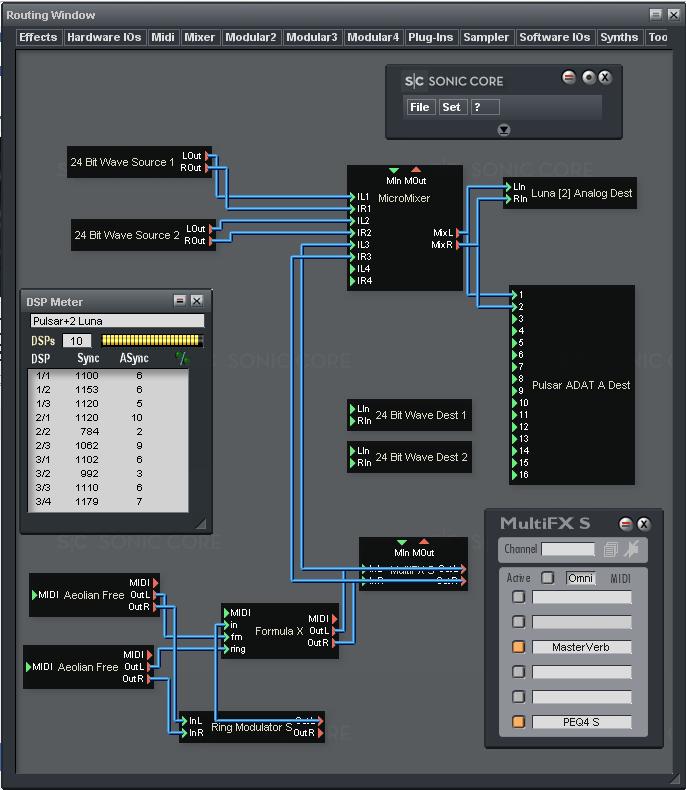Open the first empty effect slot field
This screenshot has height=790, width=686.
pyautogui.click(x=582, y=597)
